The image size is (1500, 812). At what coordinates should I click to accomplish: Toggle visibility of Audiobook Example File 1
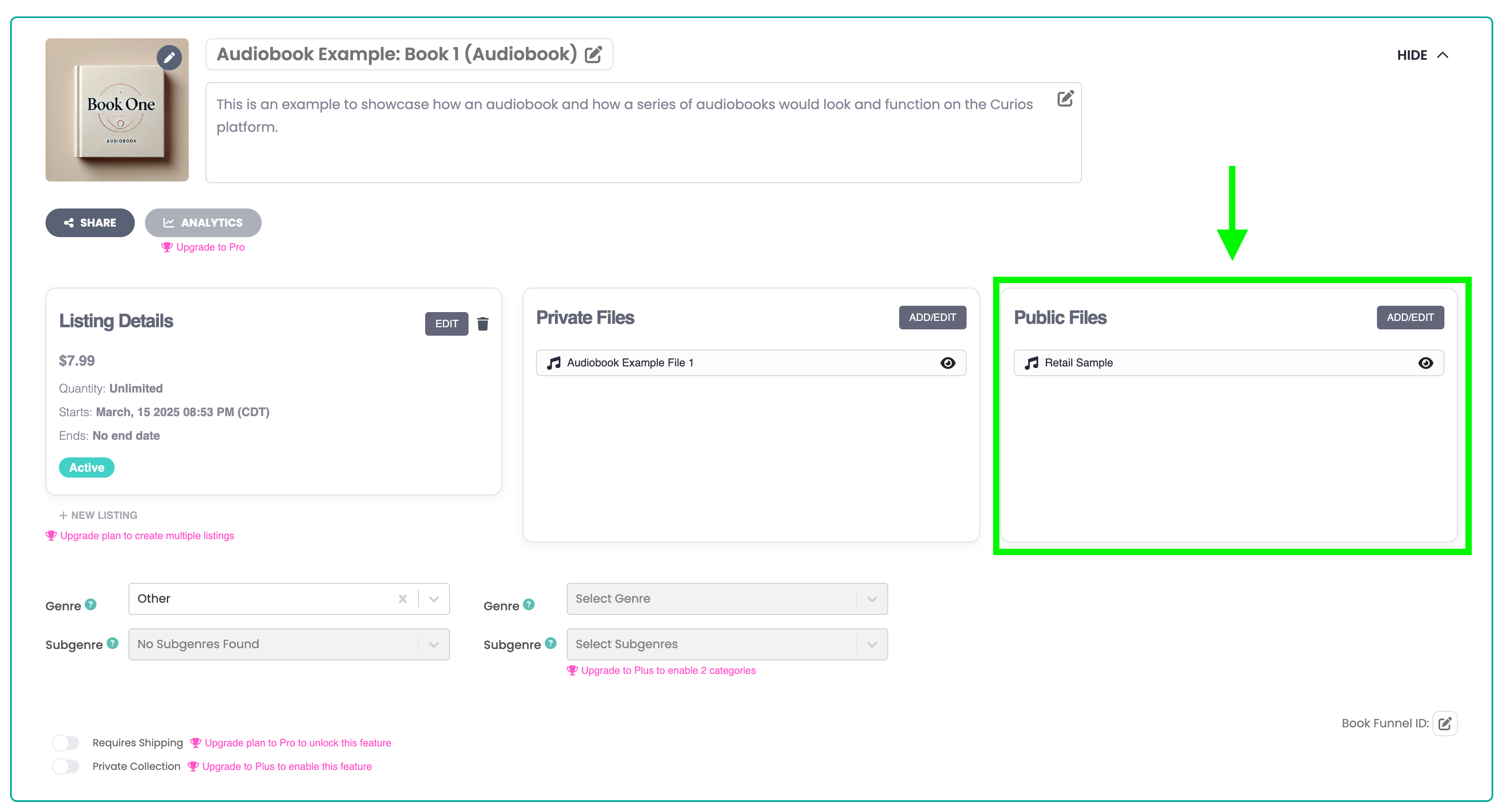[x=947, y=363]
